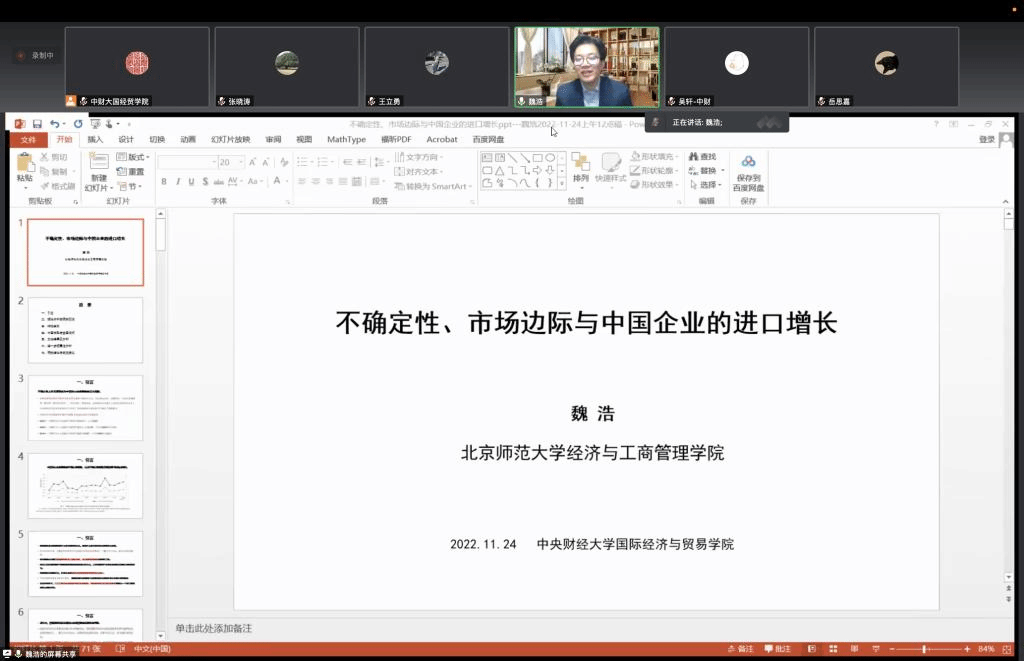Toggle Bold formatting button
The width and height of the screenshot is (1024, 661).
pos(164,182)
